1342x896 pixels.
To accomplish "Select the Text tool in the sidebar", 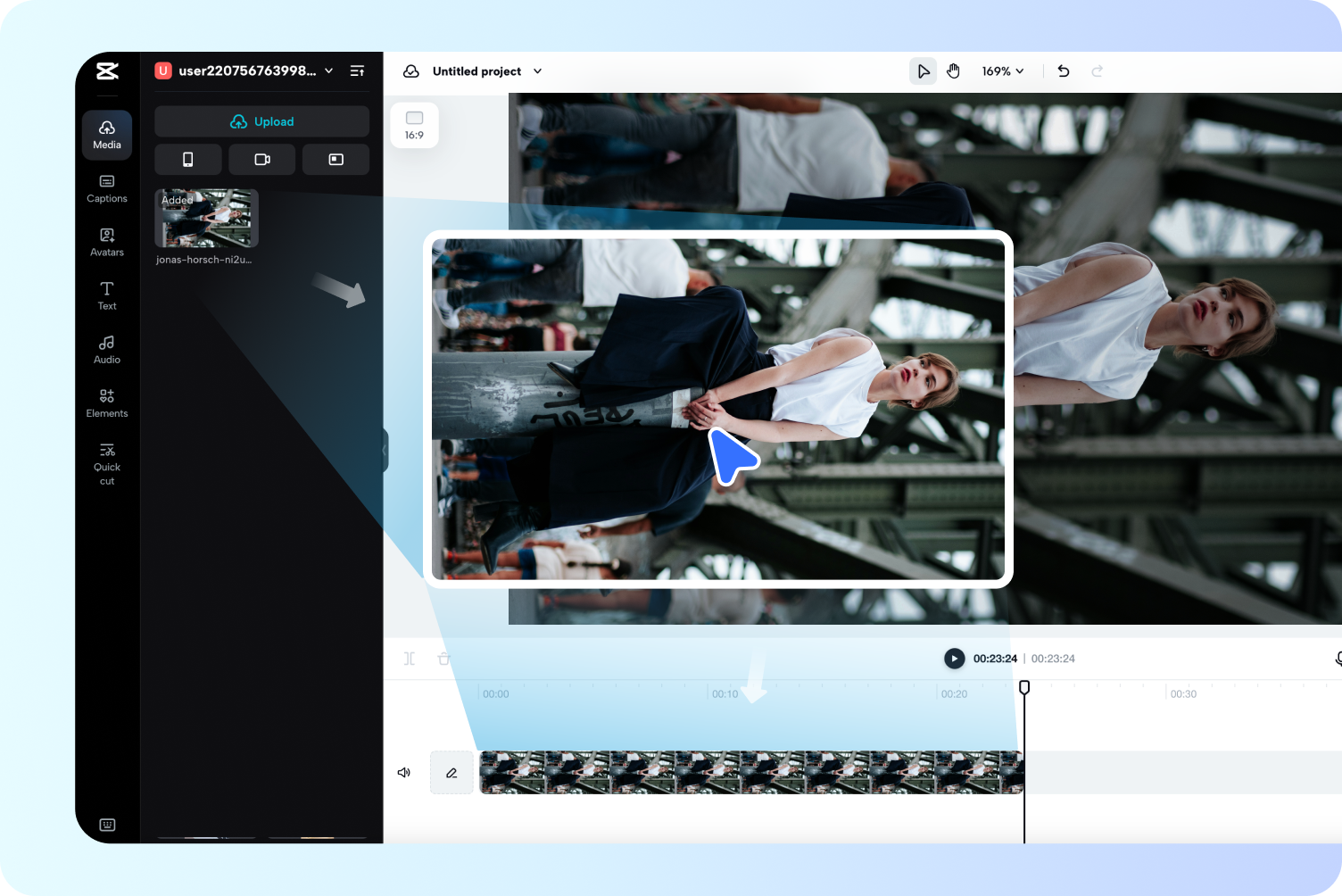I will [x=106, y=295].
